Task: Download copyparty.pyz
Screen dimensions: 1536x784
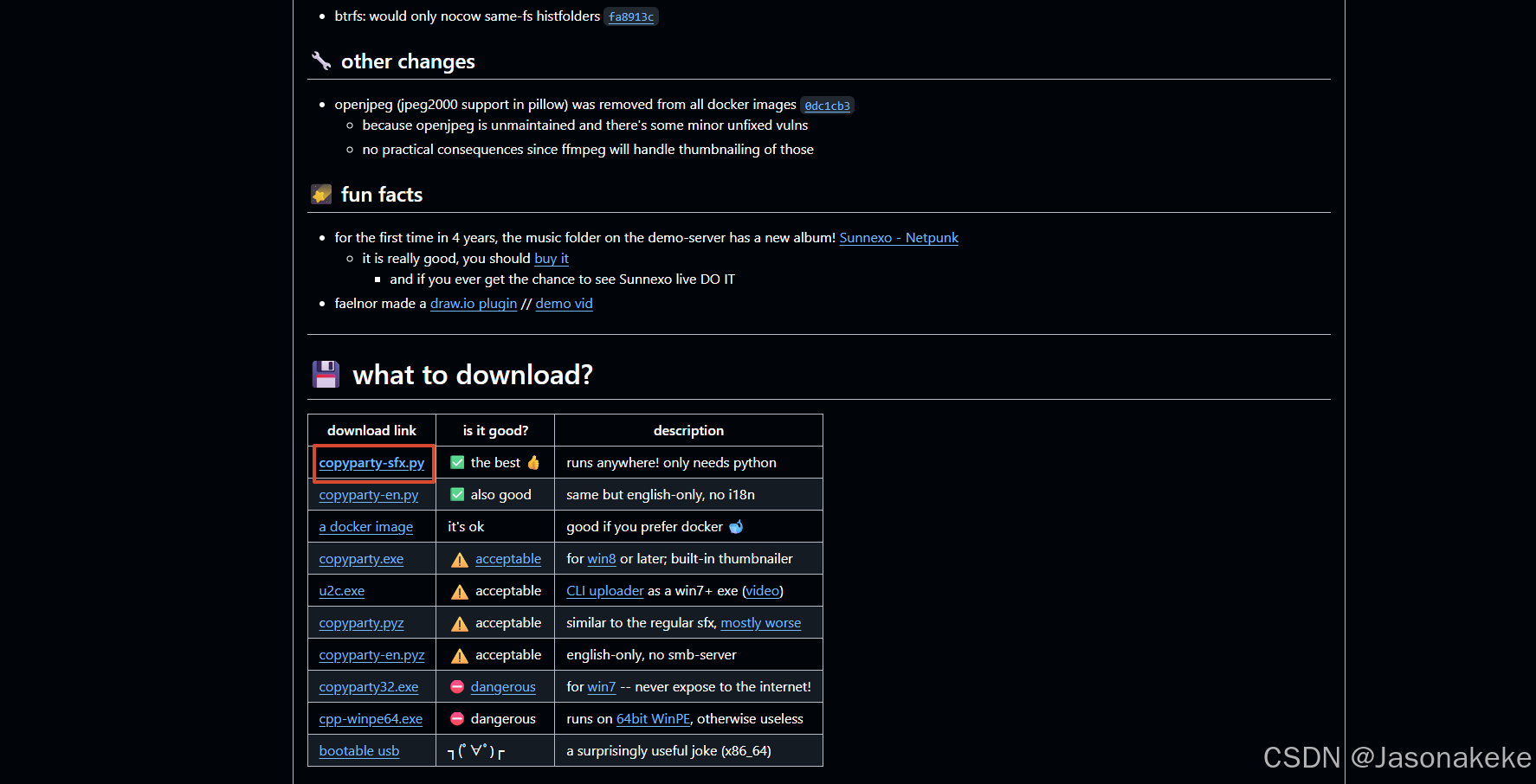Action: click(x=361, y=623)
